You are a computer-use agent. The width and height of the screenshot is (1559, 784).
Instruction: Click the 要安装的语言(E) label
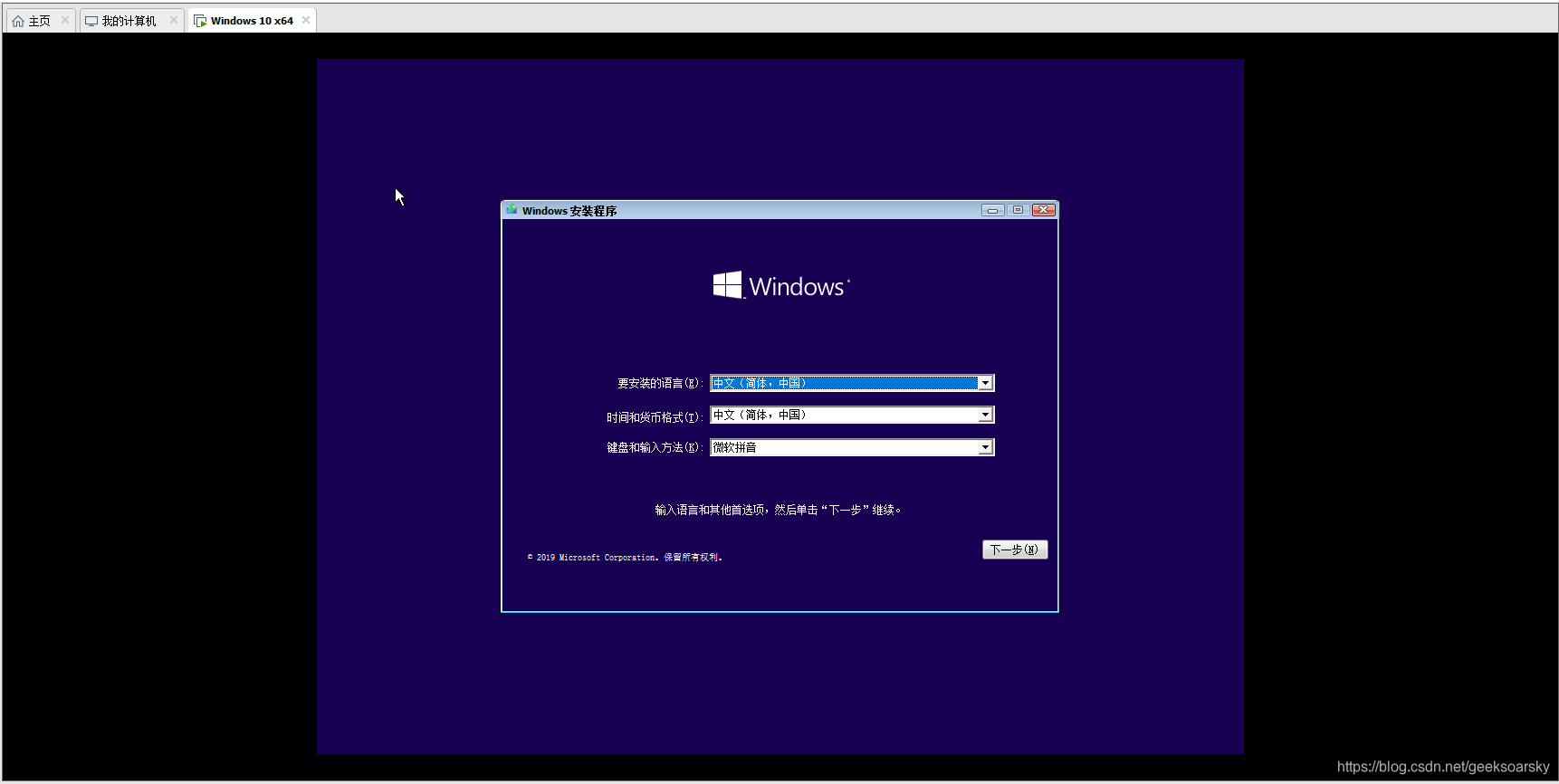tap(660, 384)
